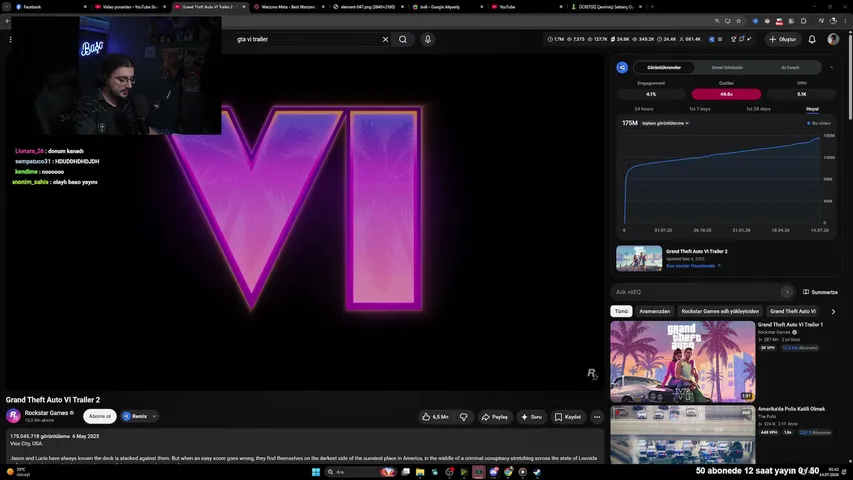This screenshot has height=480, width=853.
Task: Expand the Remix dropdown arrow
Action: (154, 416)
